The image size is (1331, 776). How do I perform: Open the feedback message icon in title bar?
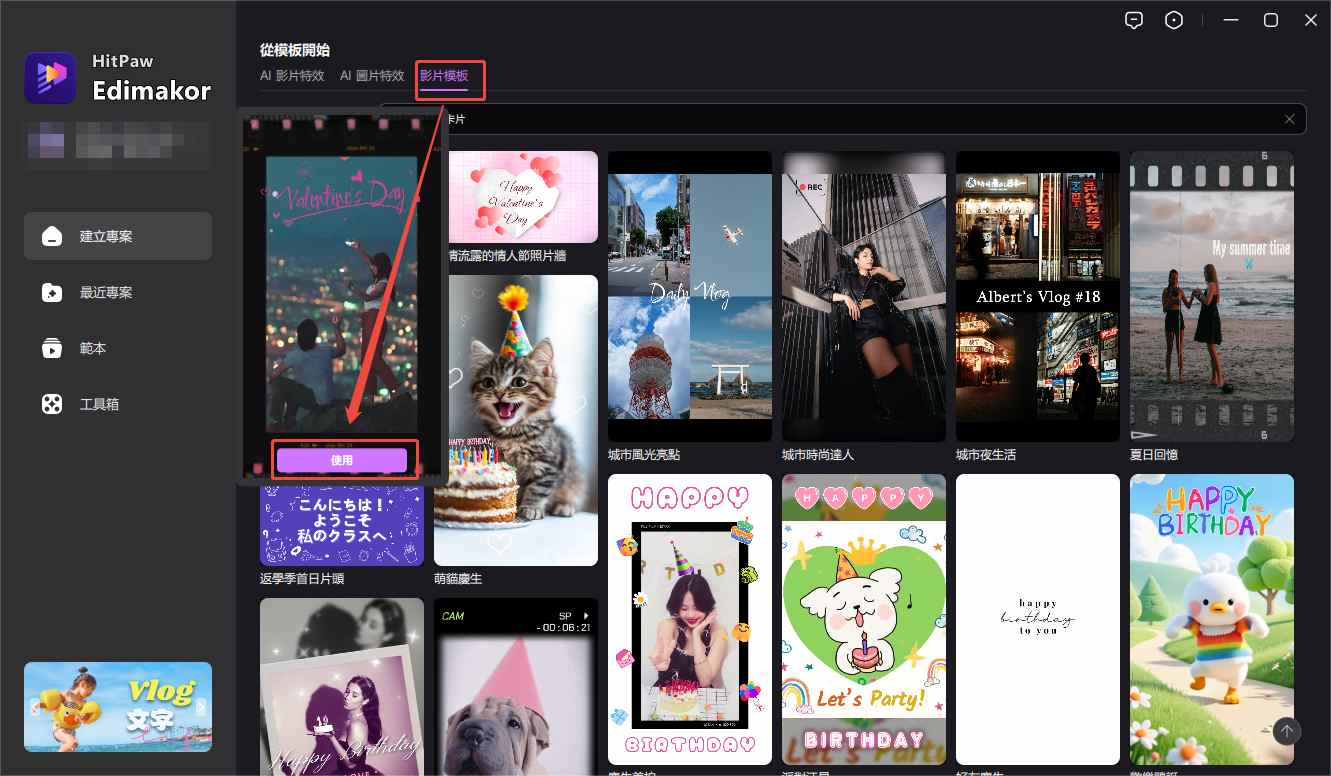(x=1133, y=20)
